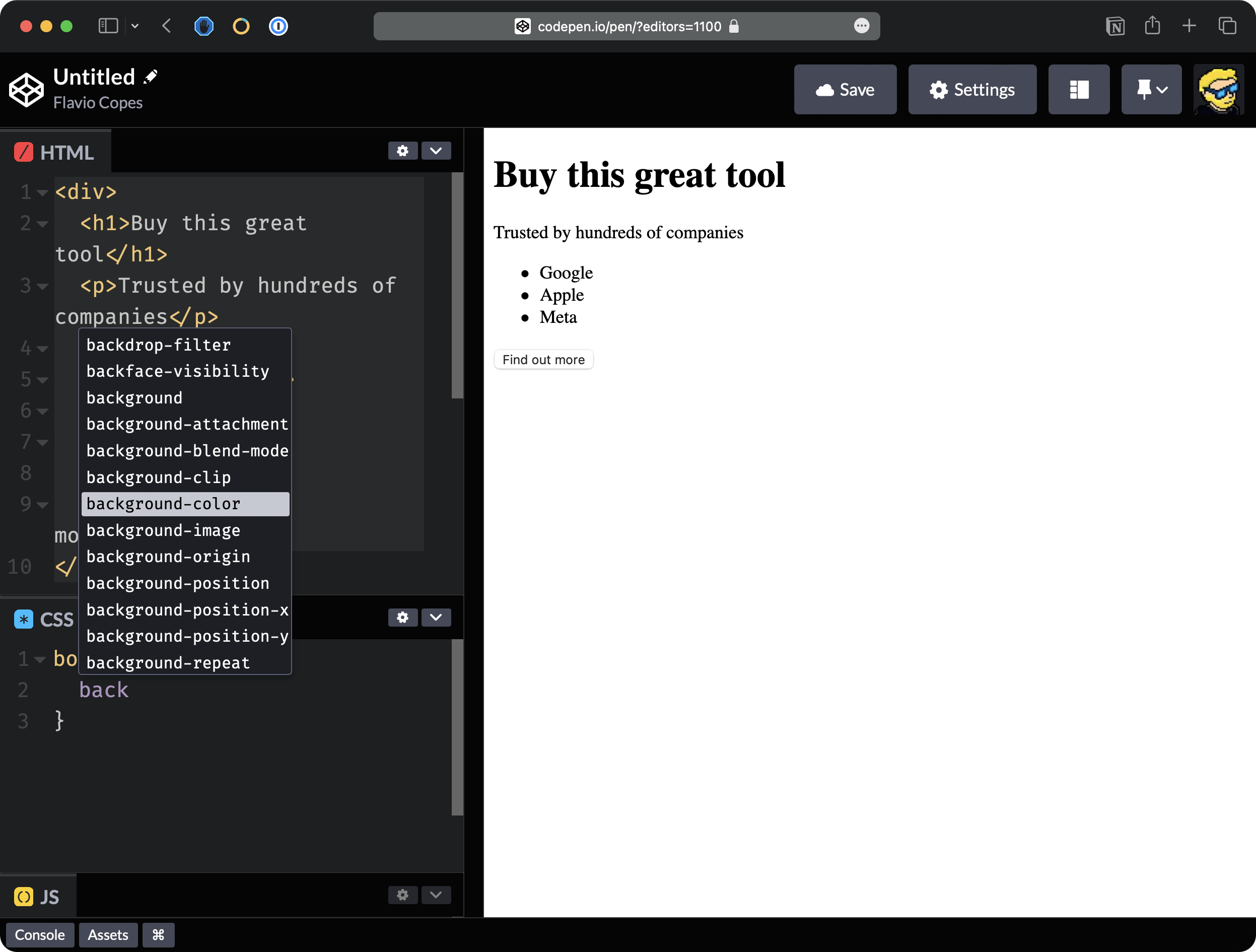1256x952 pixels.
Task: Click the user avatar in header
Action: coord(1218,90)
